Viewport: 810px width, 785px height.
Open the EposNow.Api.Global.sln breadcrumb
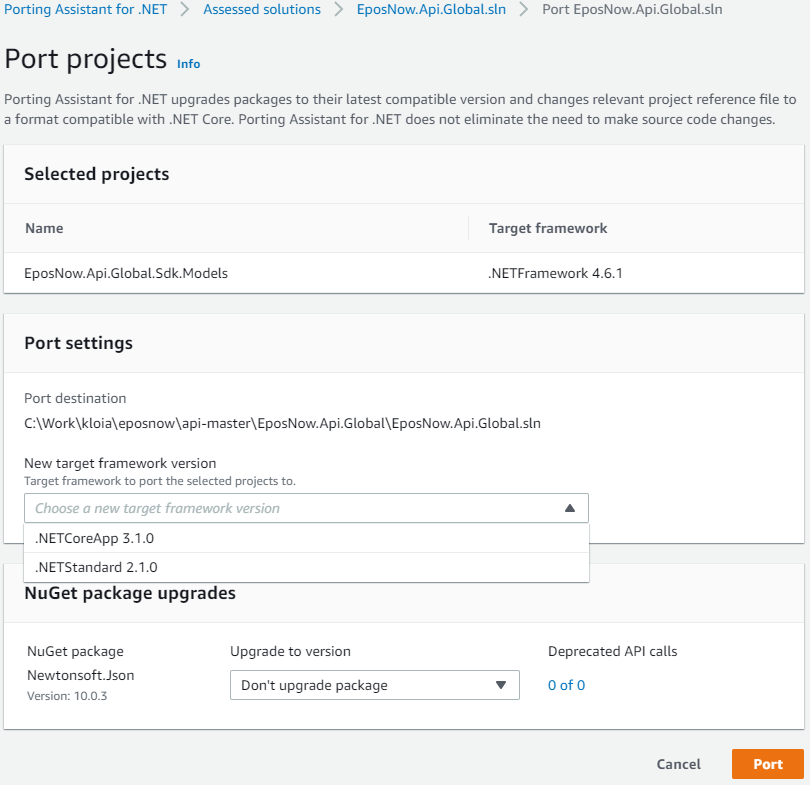[x=431, y=9]
